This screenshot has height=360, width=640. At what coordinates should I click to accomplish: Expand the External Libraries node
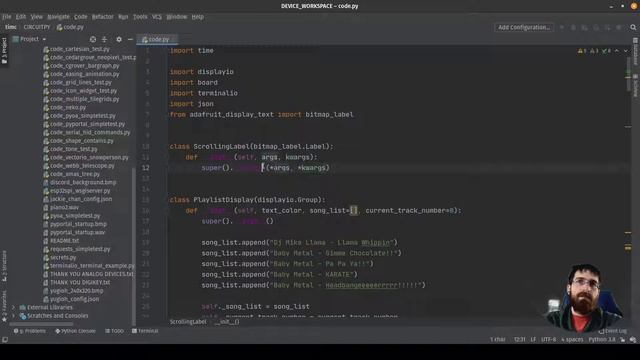13,307
